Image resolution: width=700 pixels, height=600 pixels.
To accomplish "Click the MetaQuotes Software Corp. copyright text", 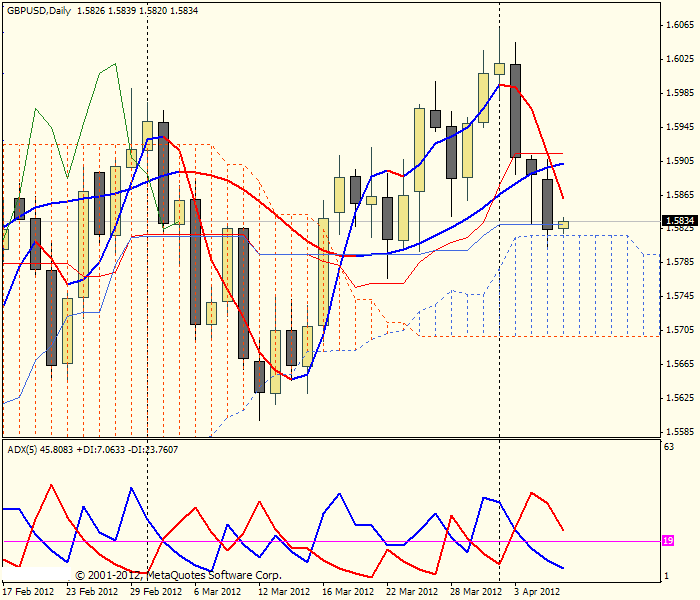I will pos(179,575).
